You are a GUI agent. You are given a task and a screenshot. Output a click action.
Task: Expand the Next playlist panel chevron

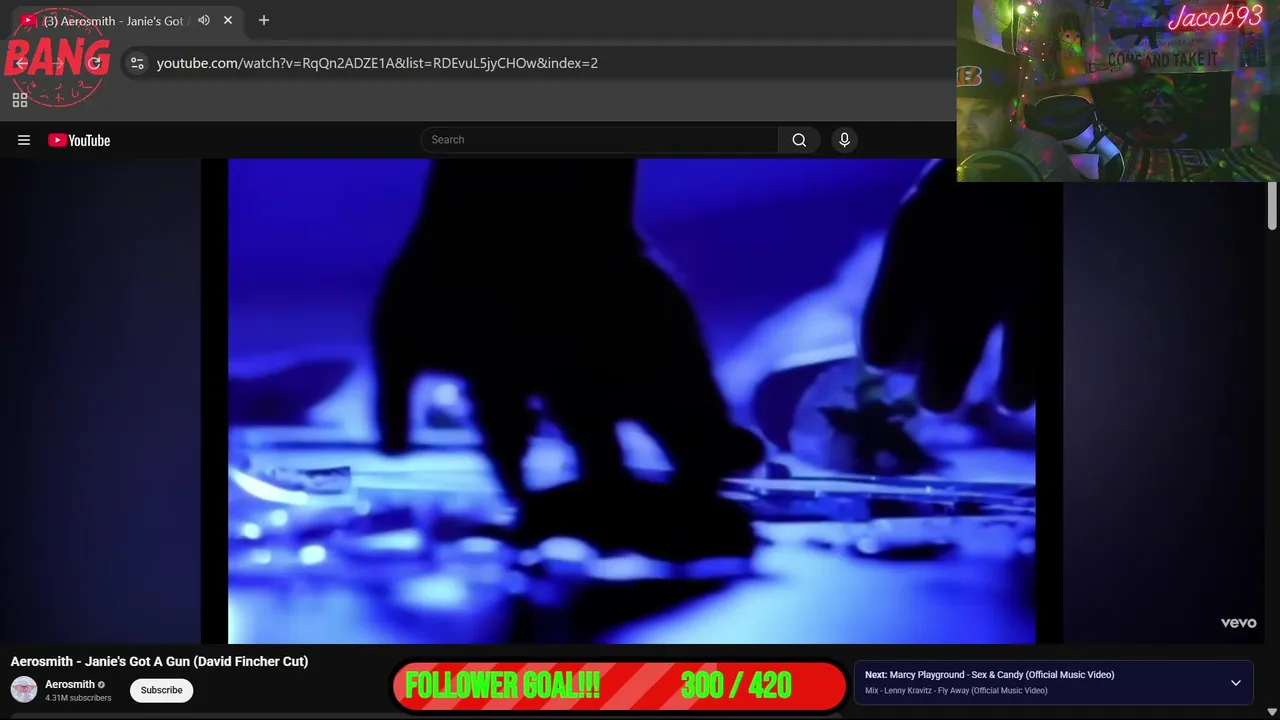point(1236,683)
